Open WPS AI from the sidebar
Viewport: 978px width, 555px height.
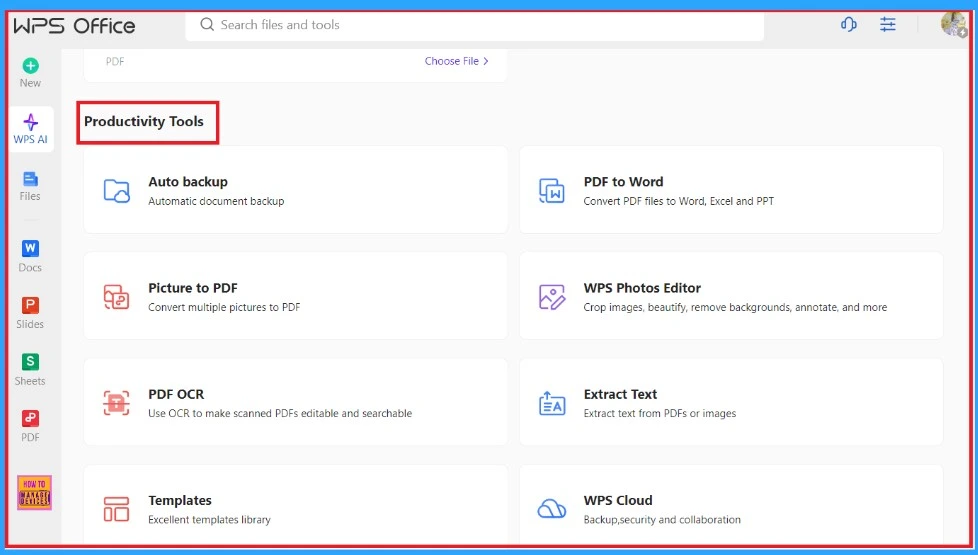31,129
